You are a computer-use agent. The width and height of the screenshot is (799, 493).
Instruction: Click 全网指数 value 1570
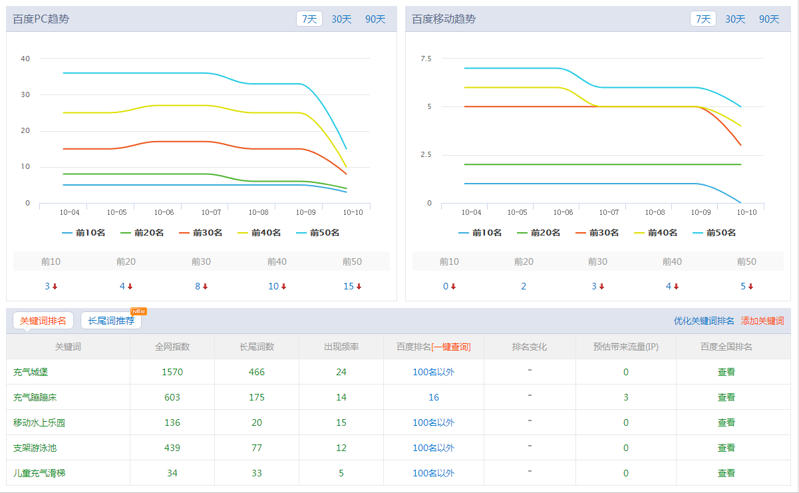pyautogui.click(x=172, y=372)
